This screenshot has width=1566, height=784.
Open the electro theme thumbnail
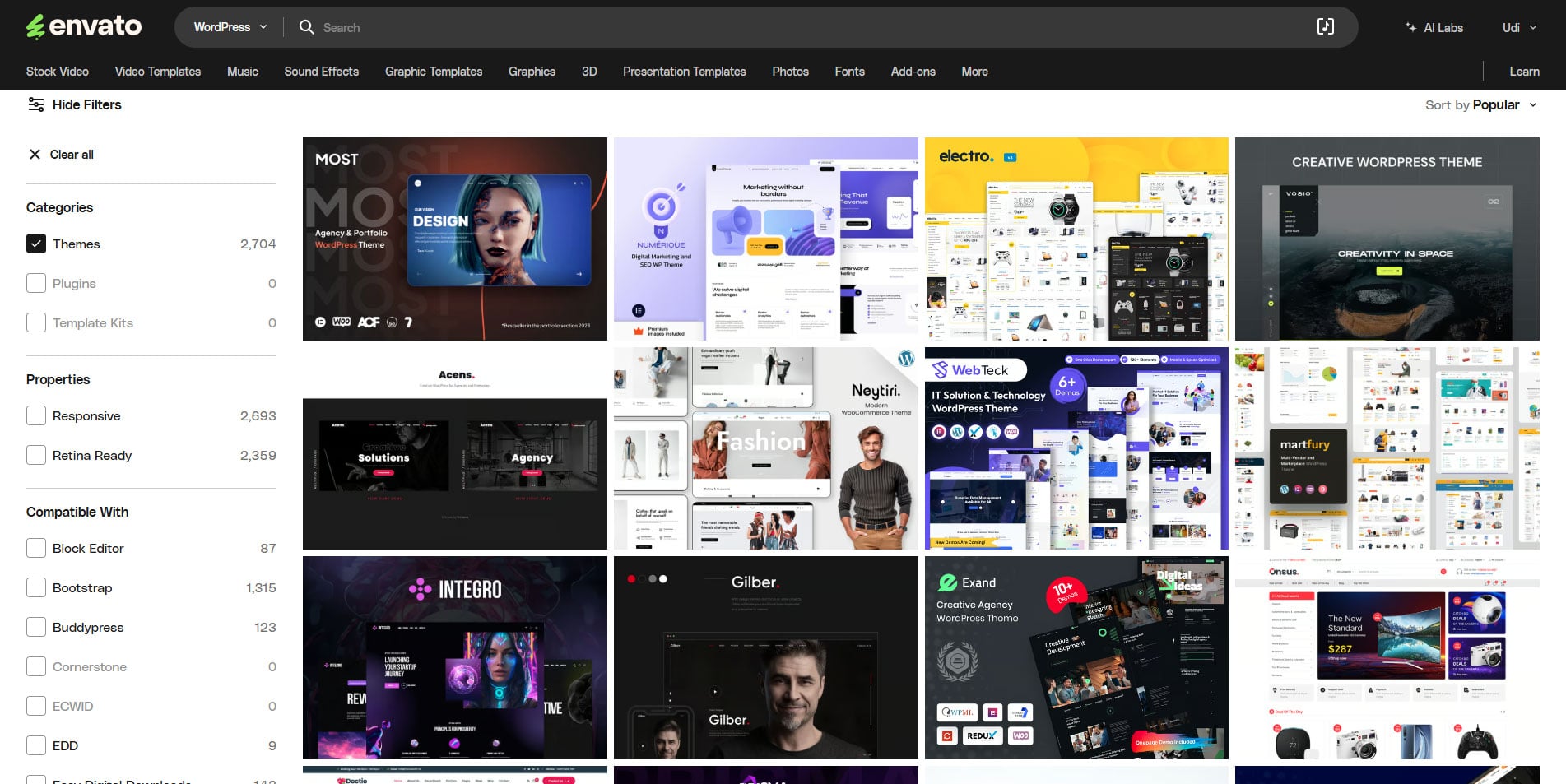pyautogui.click(x=1076, y=239)
